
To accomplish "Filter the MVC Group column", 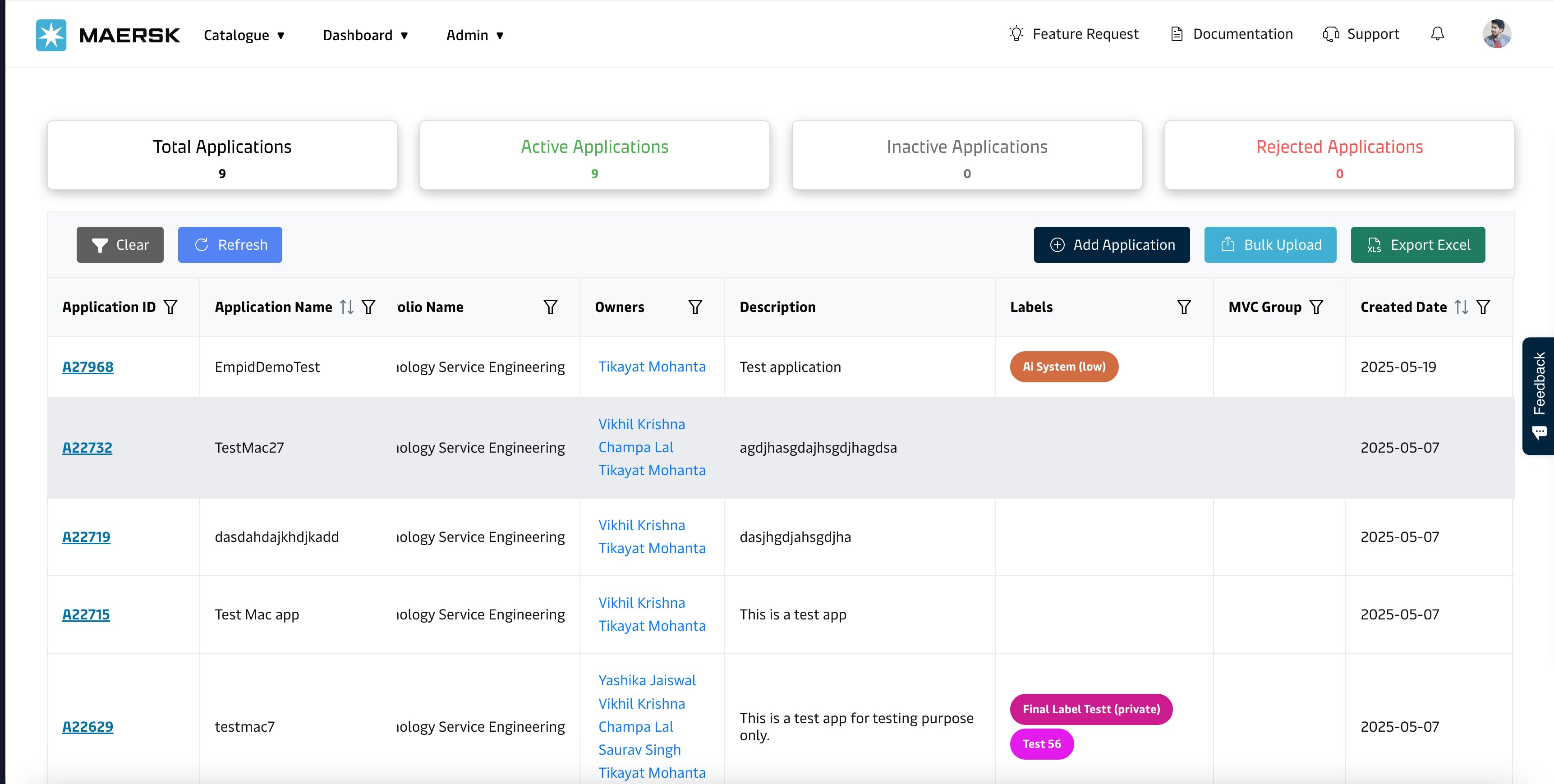I will [x=1316, y=307].
